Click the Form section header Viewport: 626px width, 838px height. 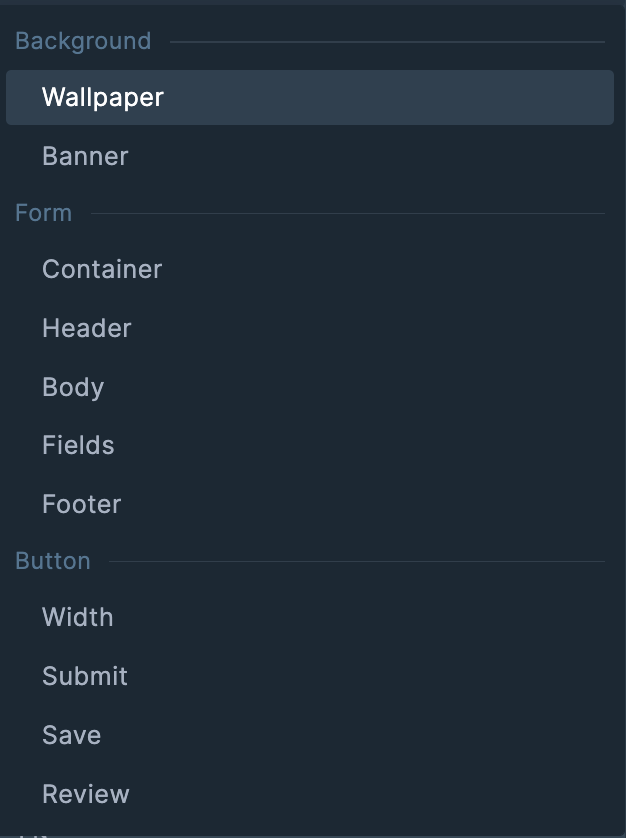click(x=43, y=213)
